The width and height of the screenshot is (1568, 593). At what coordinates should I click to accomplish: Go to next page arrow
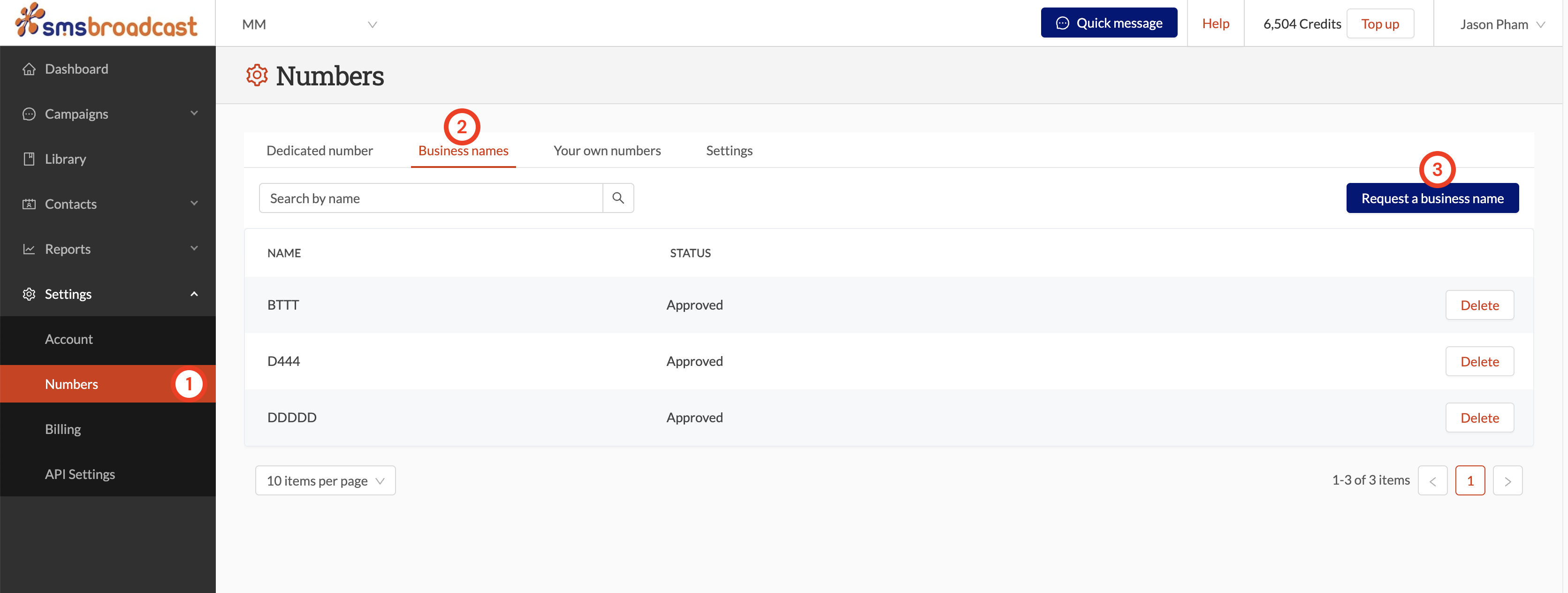click(x=1507, y=481)
